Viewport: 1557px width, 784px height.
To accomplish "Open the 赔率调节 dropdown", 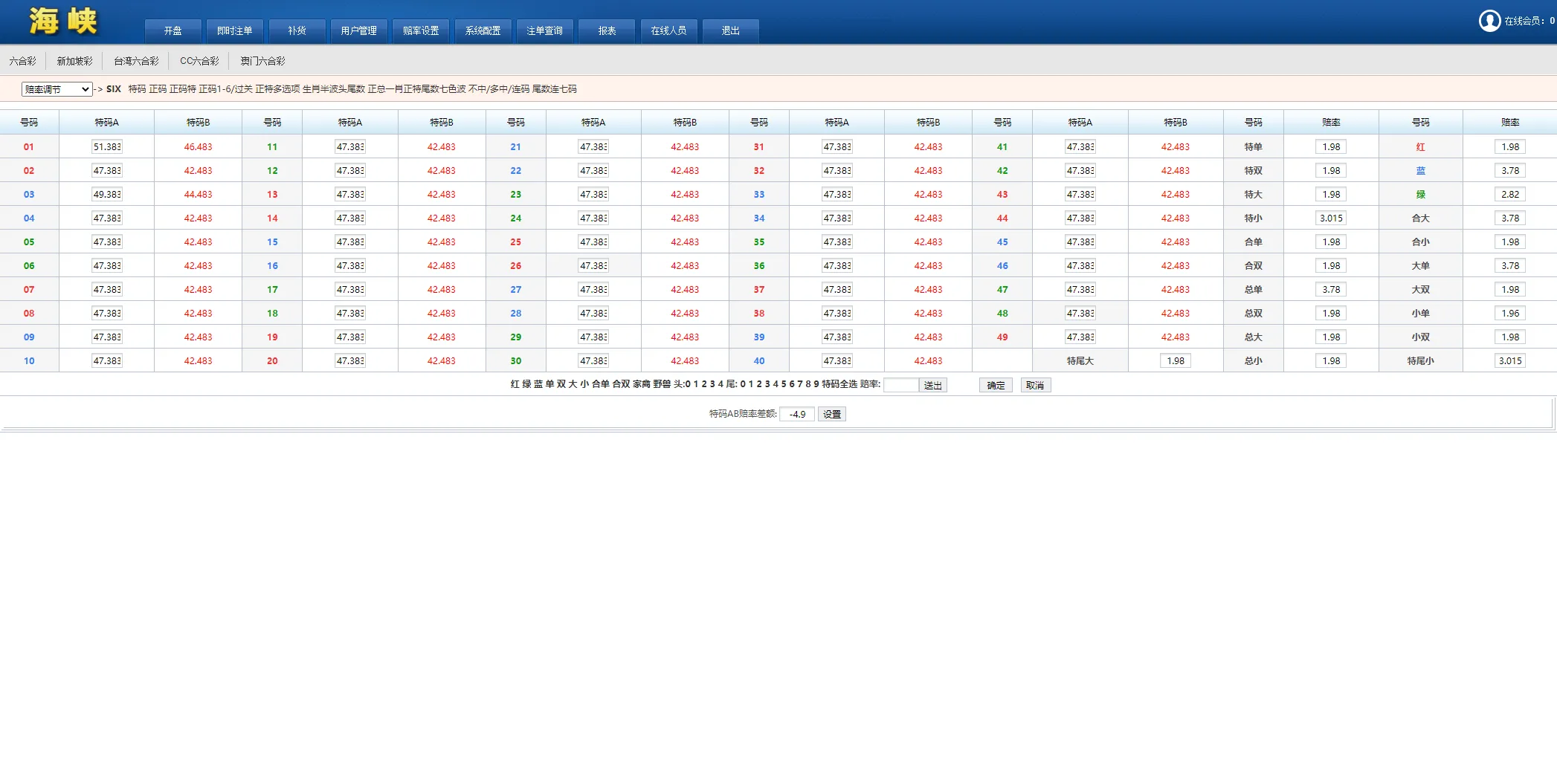I will pyautogui.click(x=57, y=88).
